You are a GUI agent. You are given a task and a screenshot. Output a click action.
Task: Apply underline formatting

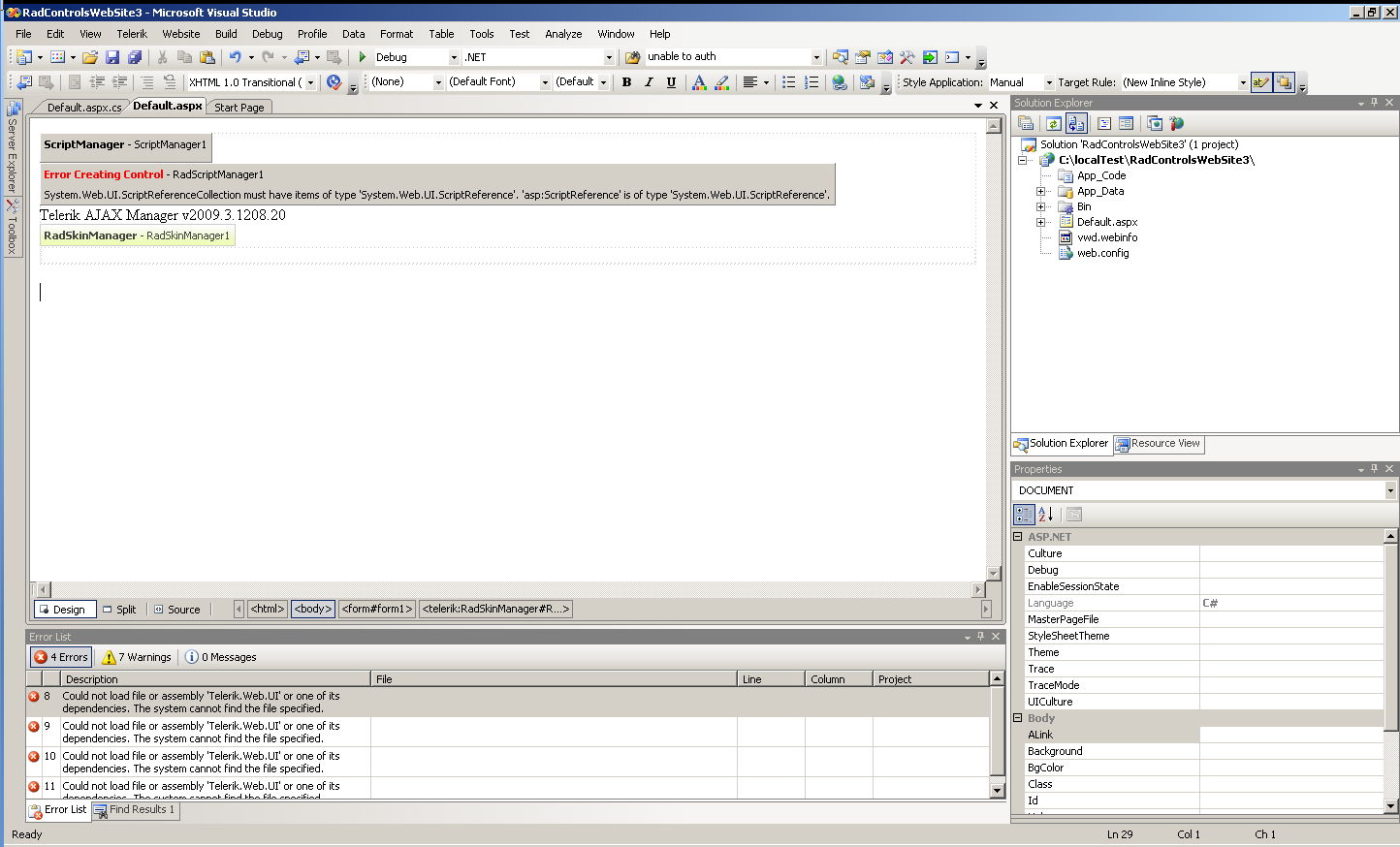[x=671, y=82]
